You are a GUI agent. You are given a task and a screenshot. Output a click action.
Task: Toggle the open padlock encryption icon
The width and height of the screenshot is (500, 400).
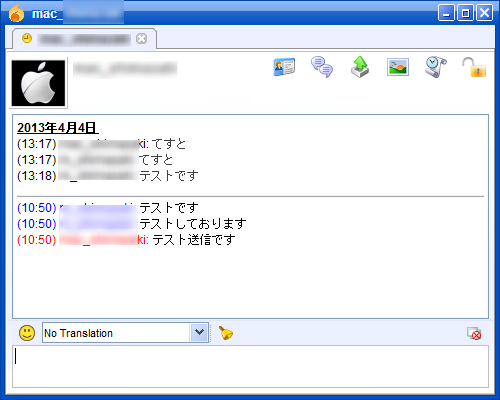(474, 67)
